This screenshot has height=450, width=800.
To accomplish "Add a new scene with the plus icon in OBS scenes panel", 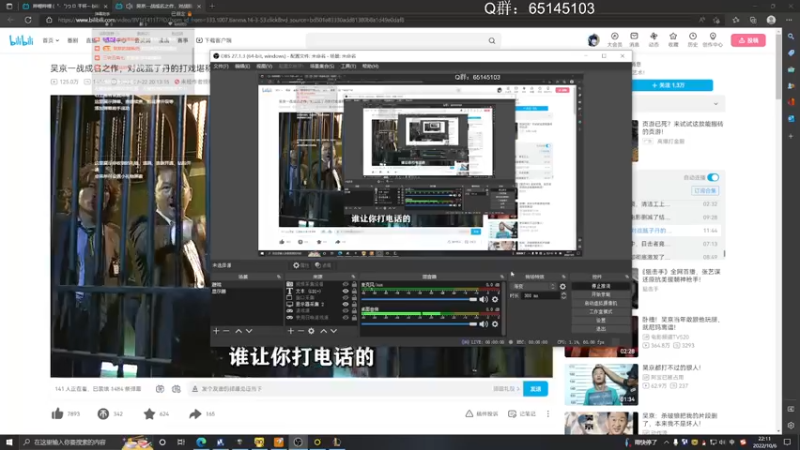I will coord(216,331).
